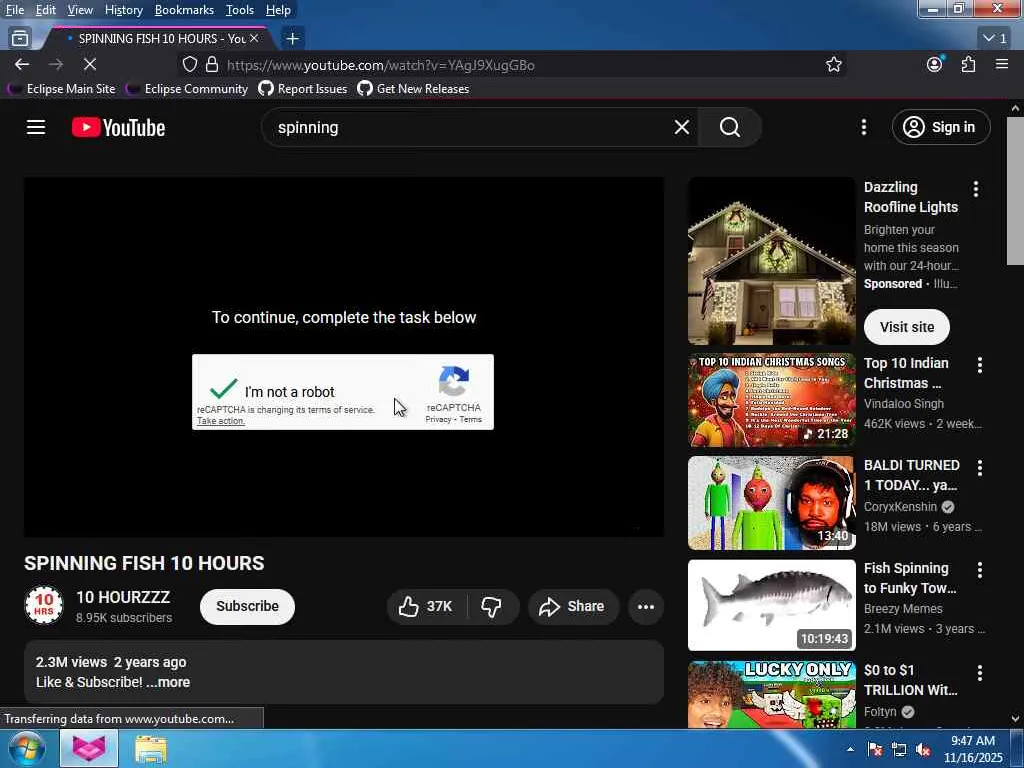
Task: Open File Explorer from the taskbar
Action: [x=151, y=749]
